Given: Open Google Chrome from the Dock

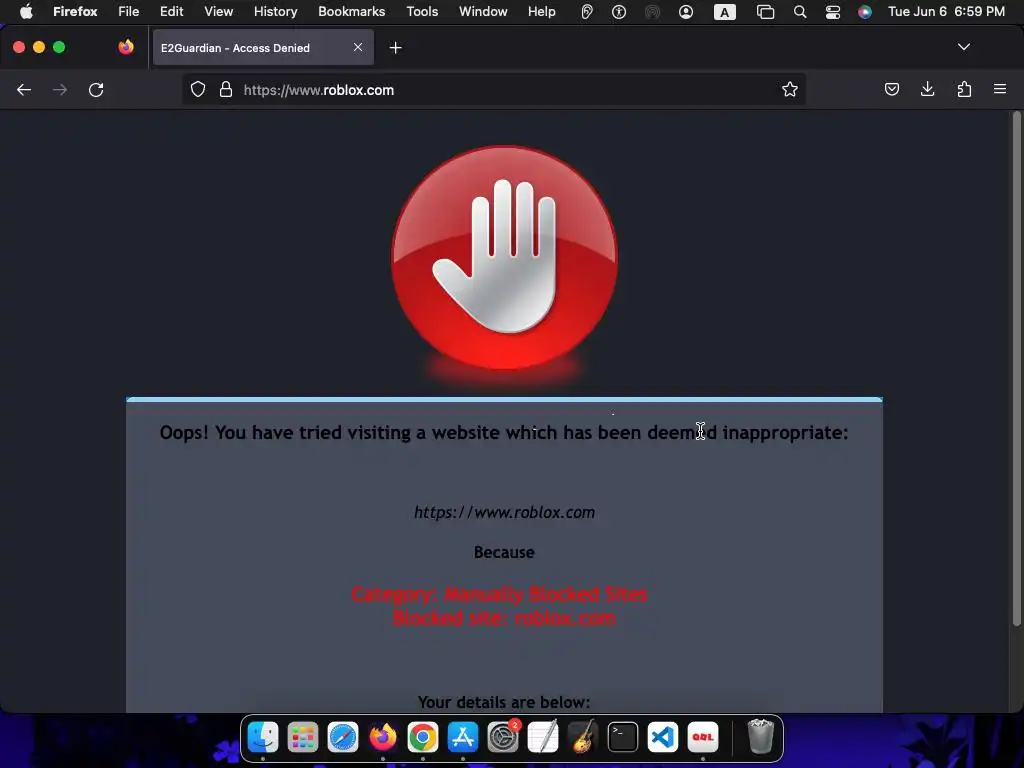Looking at the screenshot, I should [x=423, y=737].
